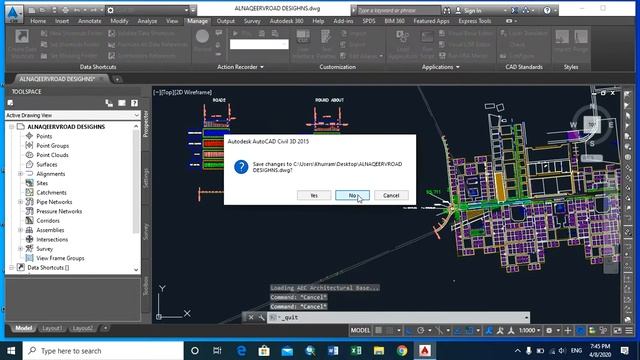Select the Point Clouds icon in the tree
The height and width of the screenshot is (360, 640).
(x=29, y=155)
